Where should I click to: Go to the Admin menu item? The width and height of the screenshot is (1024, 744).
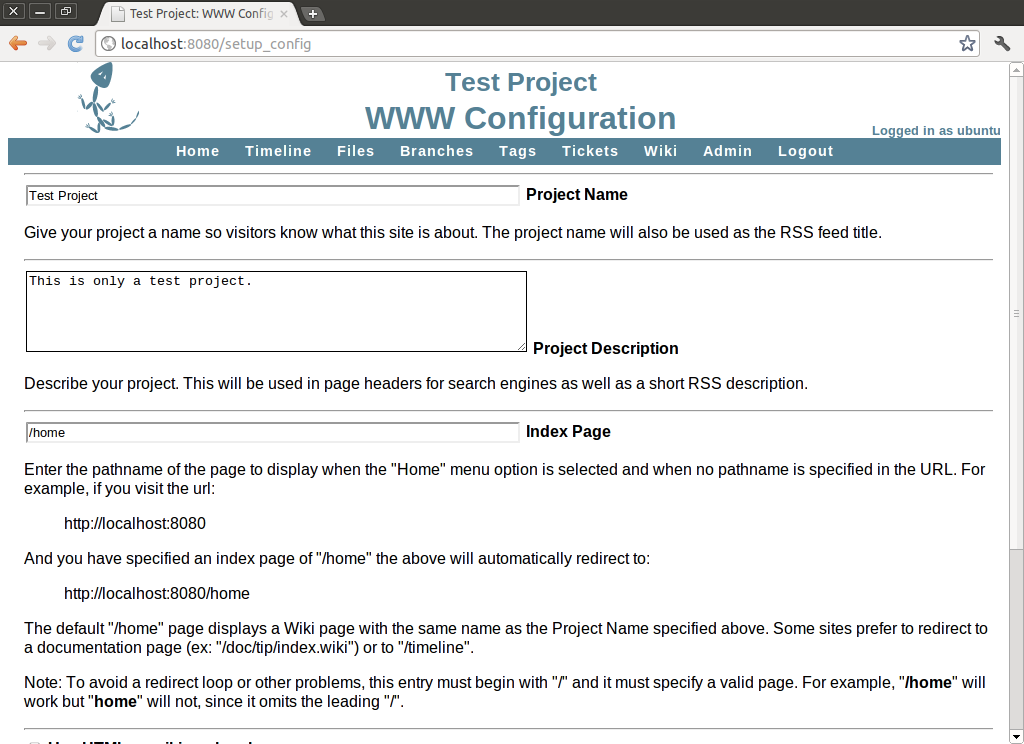point(728,151)
